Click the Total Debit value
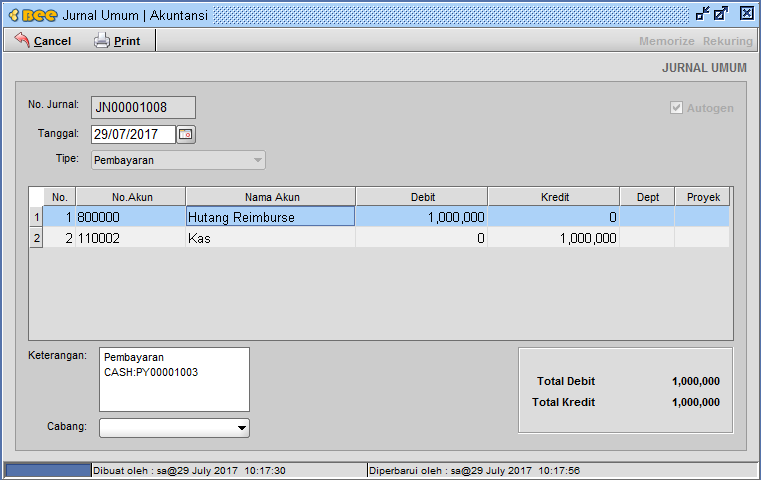 [695, 381]
